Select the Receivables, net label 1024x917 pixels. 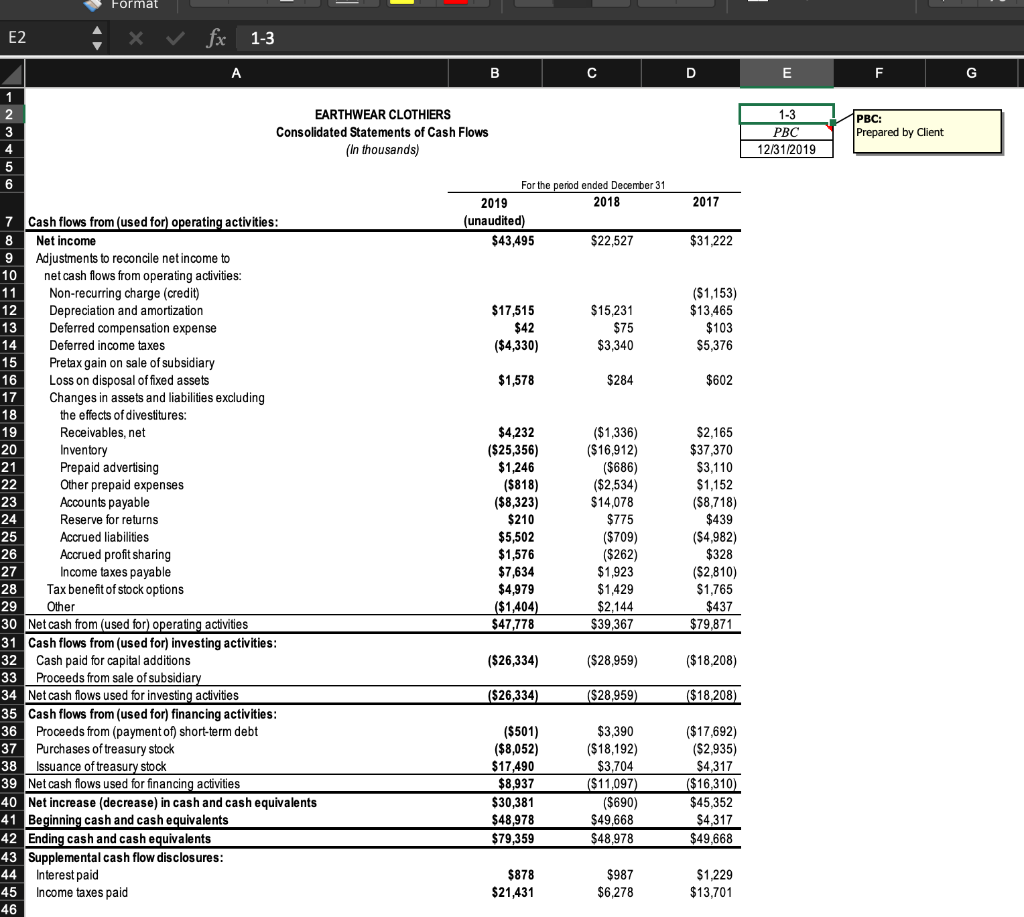(103, 432)
